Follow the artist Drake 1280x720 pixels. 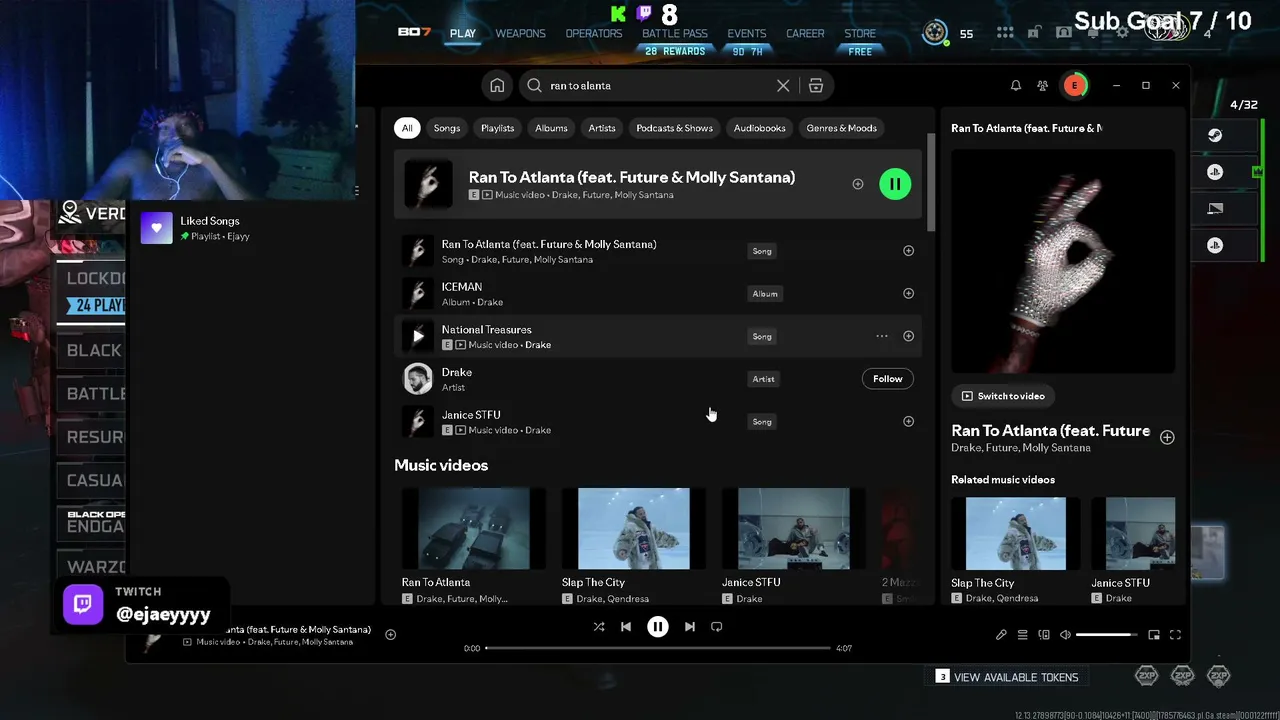(887, 379)
